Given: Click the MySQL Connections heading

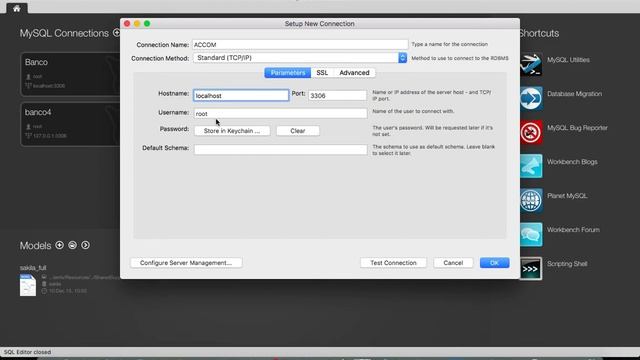Looking at the screenshot, I should [64, 33].
